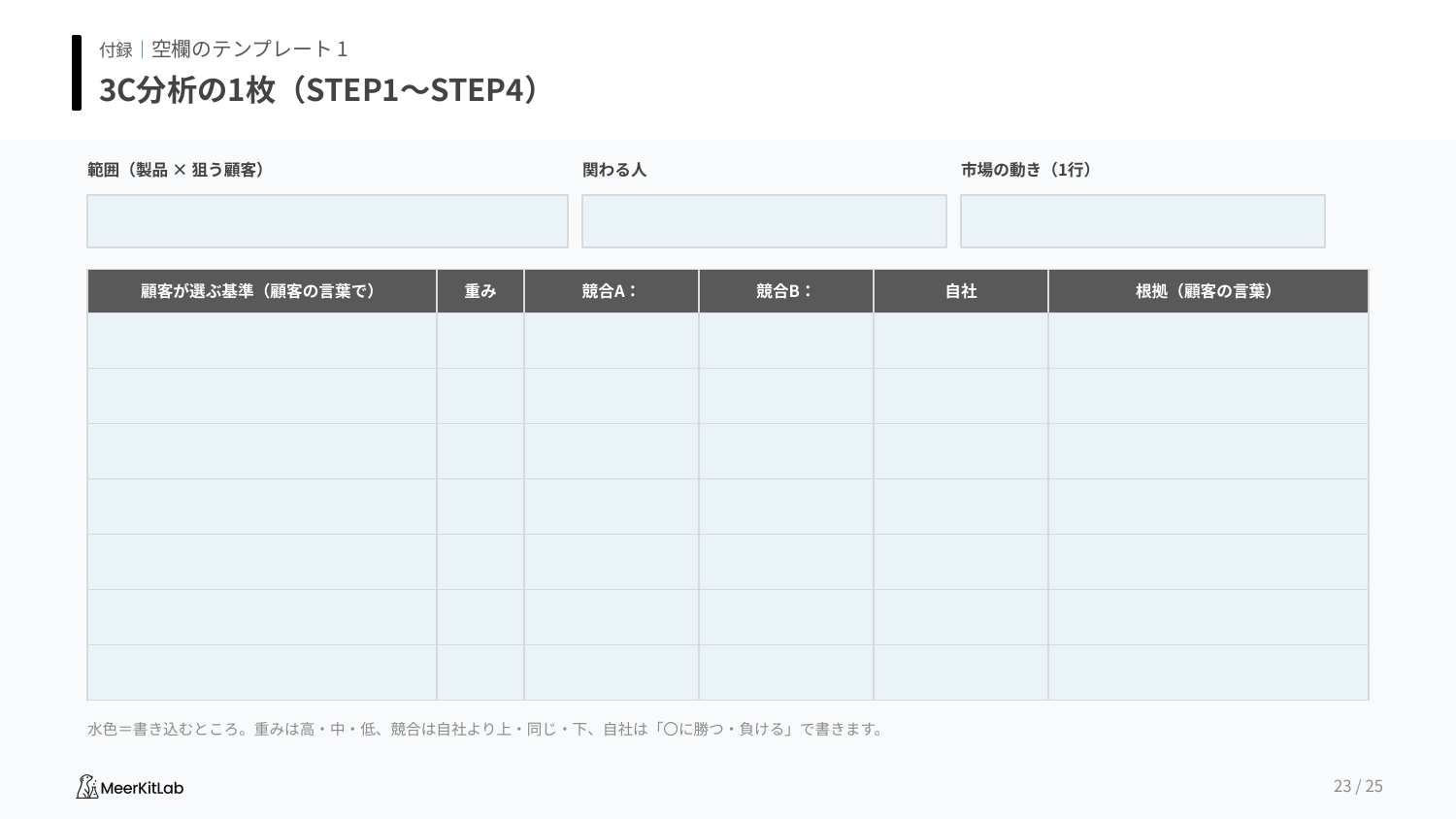Click first row cell under 競合B：
The height and width of the screenshot is (819, 1456).
[x=786, y=341]
